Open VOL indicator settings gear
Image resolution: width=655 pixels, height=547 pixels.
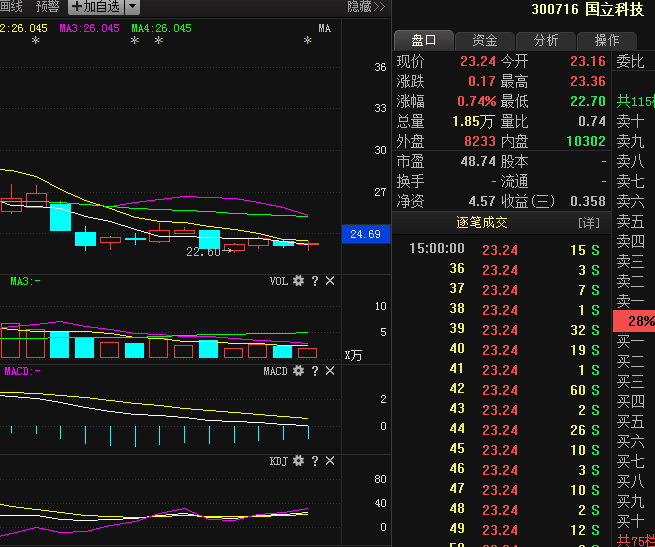[x=298, y=281]
